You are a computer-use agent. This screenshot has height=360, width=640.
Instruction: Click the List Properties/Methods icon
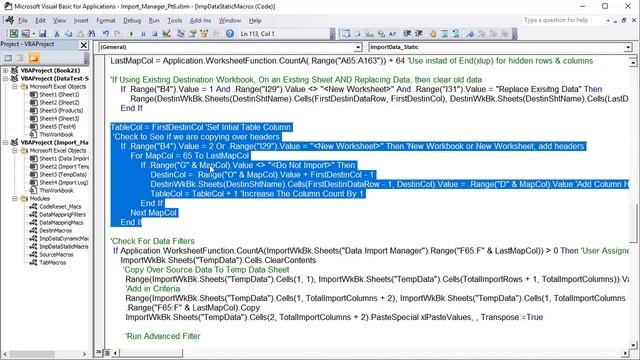(346, 34)
